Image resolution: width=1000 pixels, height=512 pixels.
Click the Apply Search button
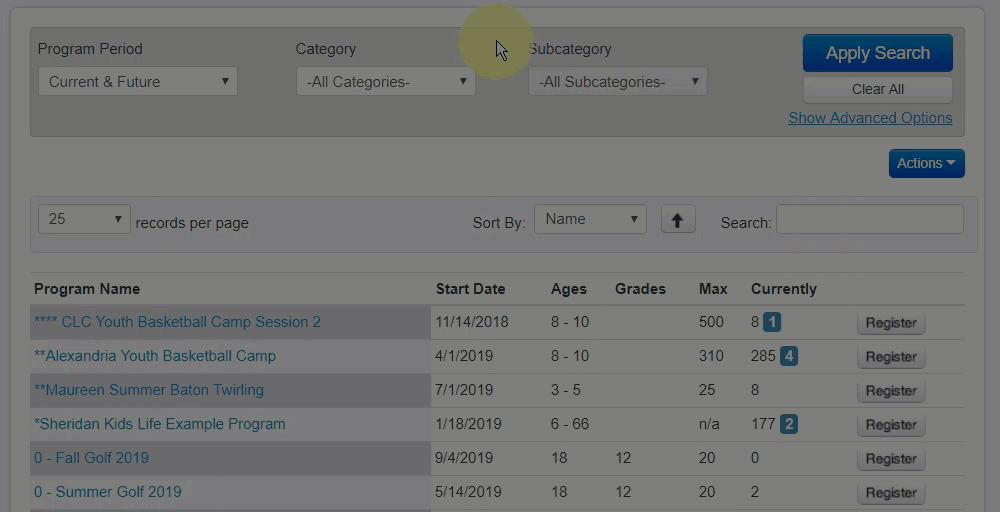click(877, 53)
